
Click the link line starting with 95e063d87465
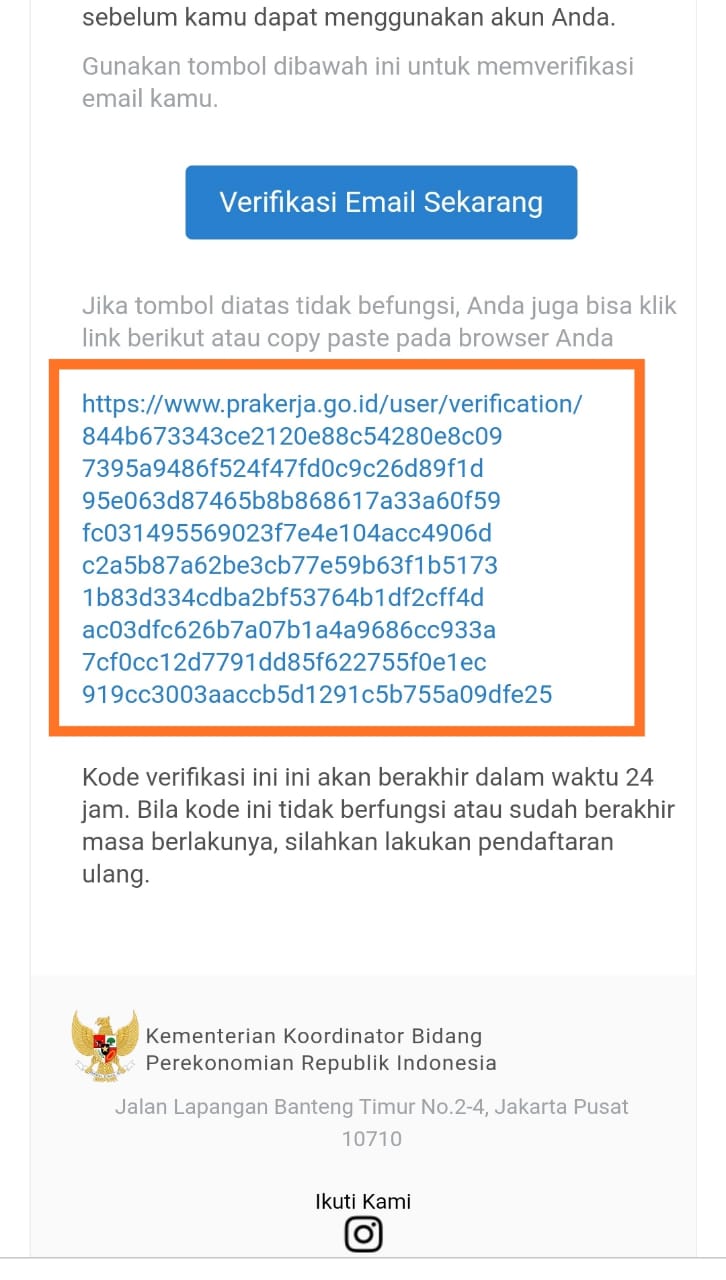click(292, 501)
